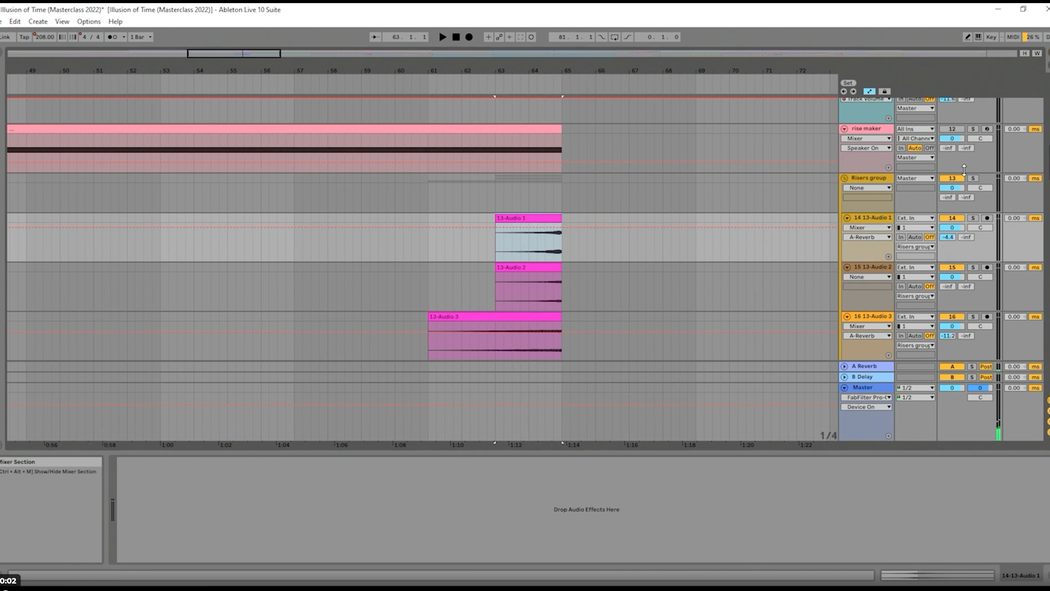The width and height of the screenshot is (1050, 591).
Task: Toggle the Automation Mode icon
Action: tap(869, 91)
